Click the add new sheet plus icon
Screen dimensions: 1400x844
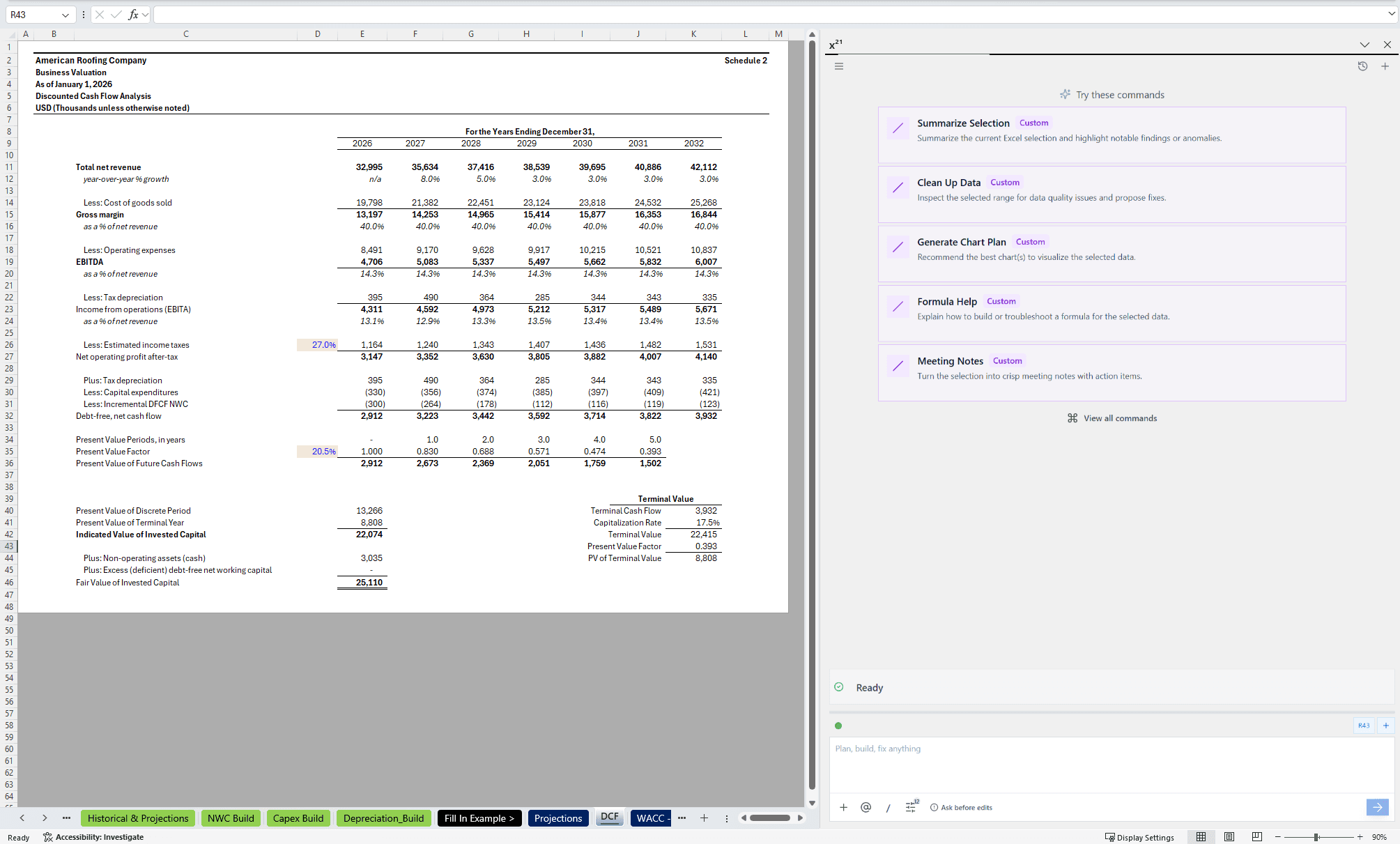[704, 818]
